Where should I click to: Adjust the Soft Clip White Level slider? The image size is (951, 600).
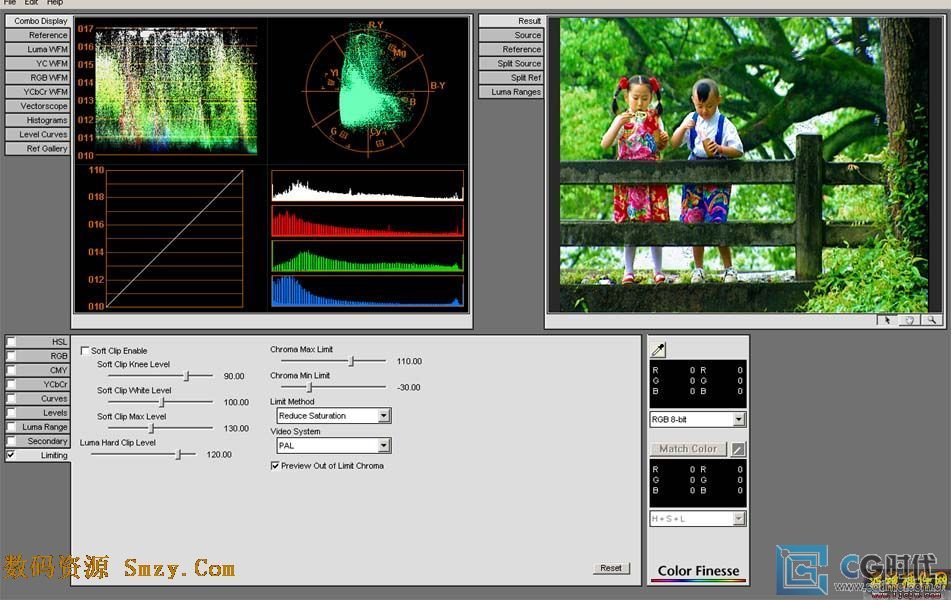[161, 402]
